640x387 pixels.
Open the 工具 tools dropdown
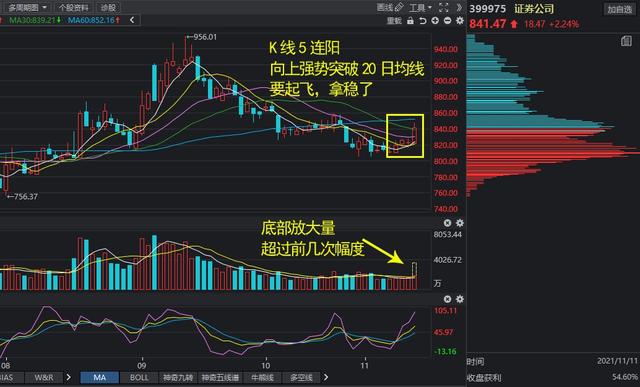420,7
